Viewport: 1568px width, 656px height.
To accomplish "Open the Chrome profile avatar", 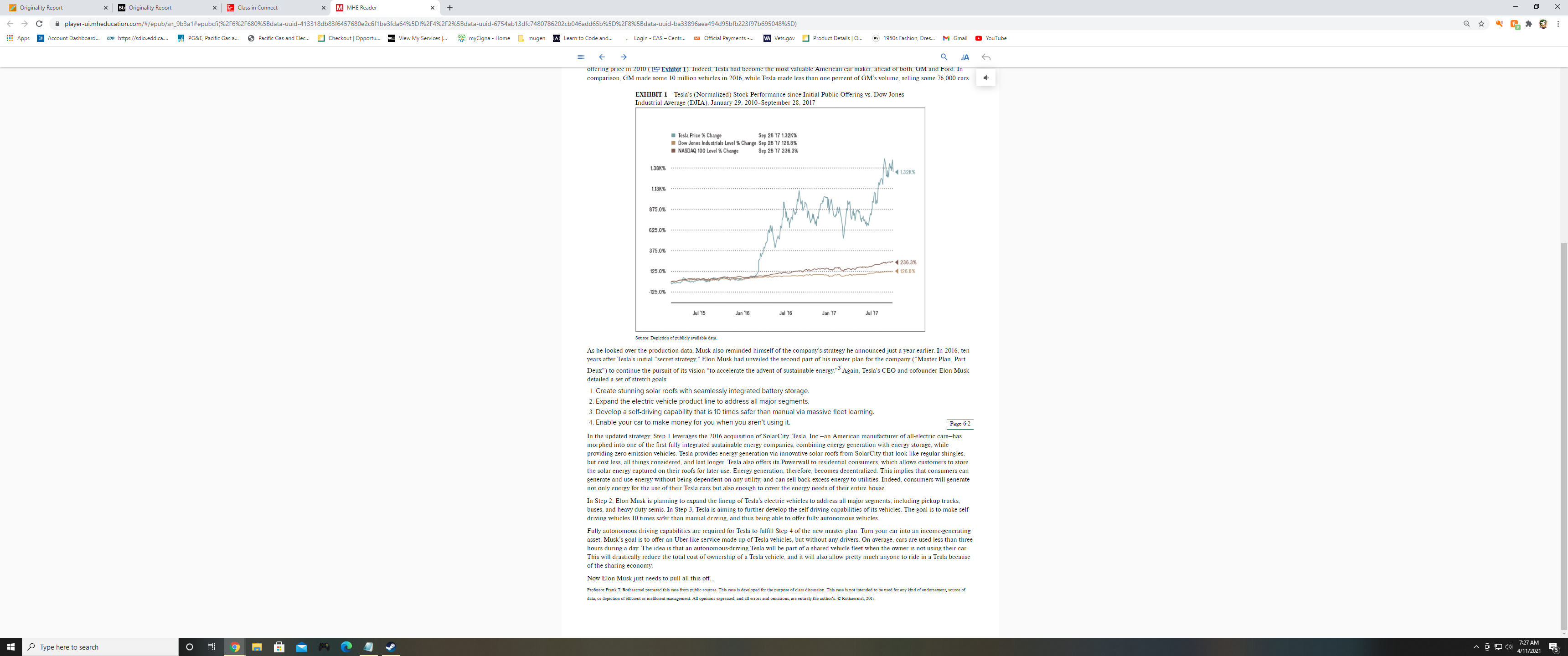I will click(x=1543, y=24).
